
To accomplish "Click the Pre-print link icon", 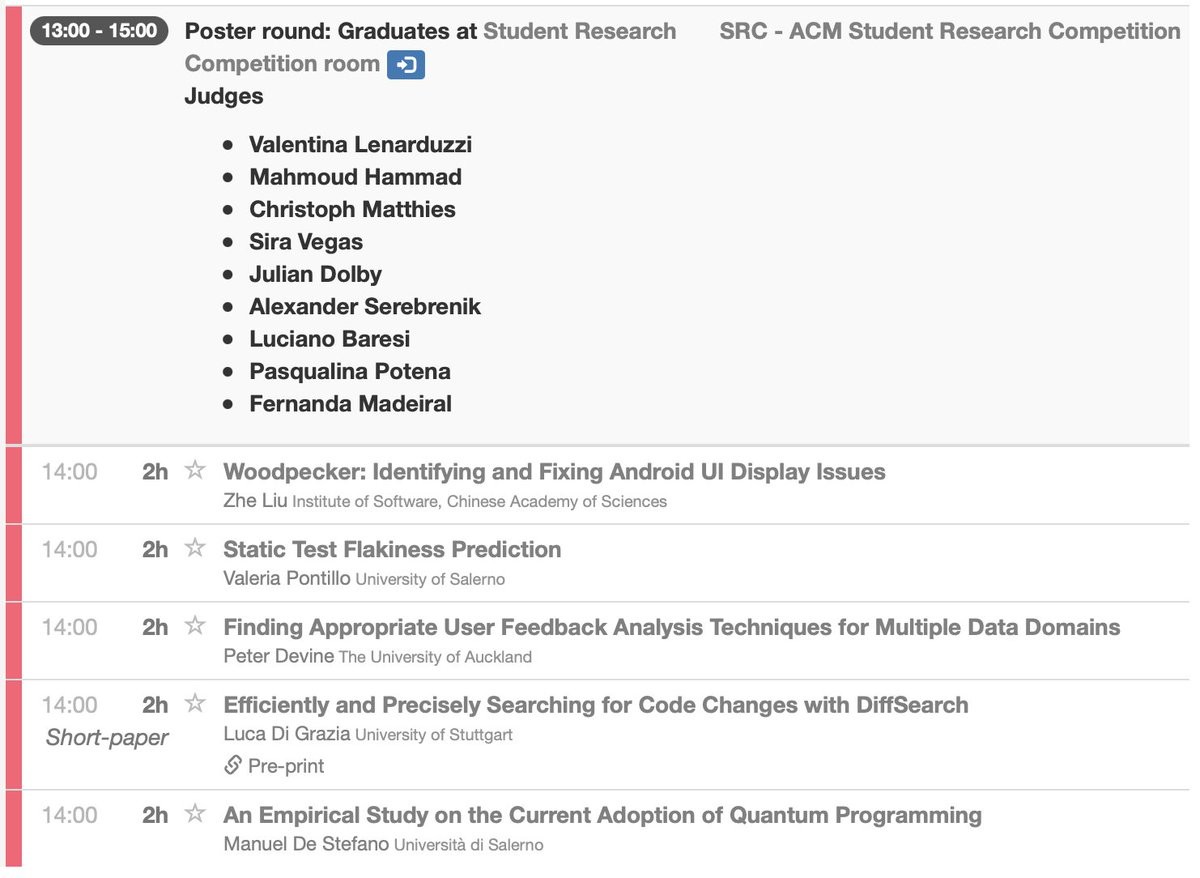I will click(x=233, y=766).
